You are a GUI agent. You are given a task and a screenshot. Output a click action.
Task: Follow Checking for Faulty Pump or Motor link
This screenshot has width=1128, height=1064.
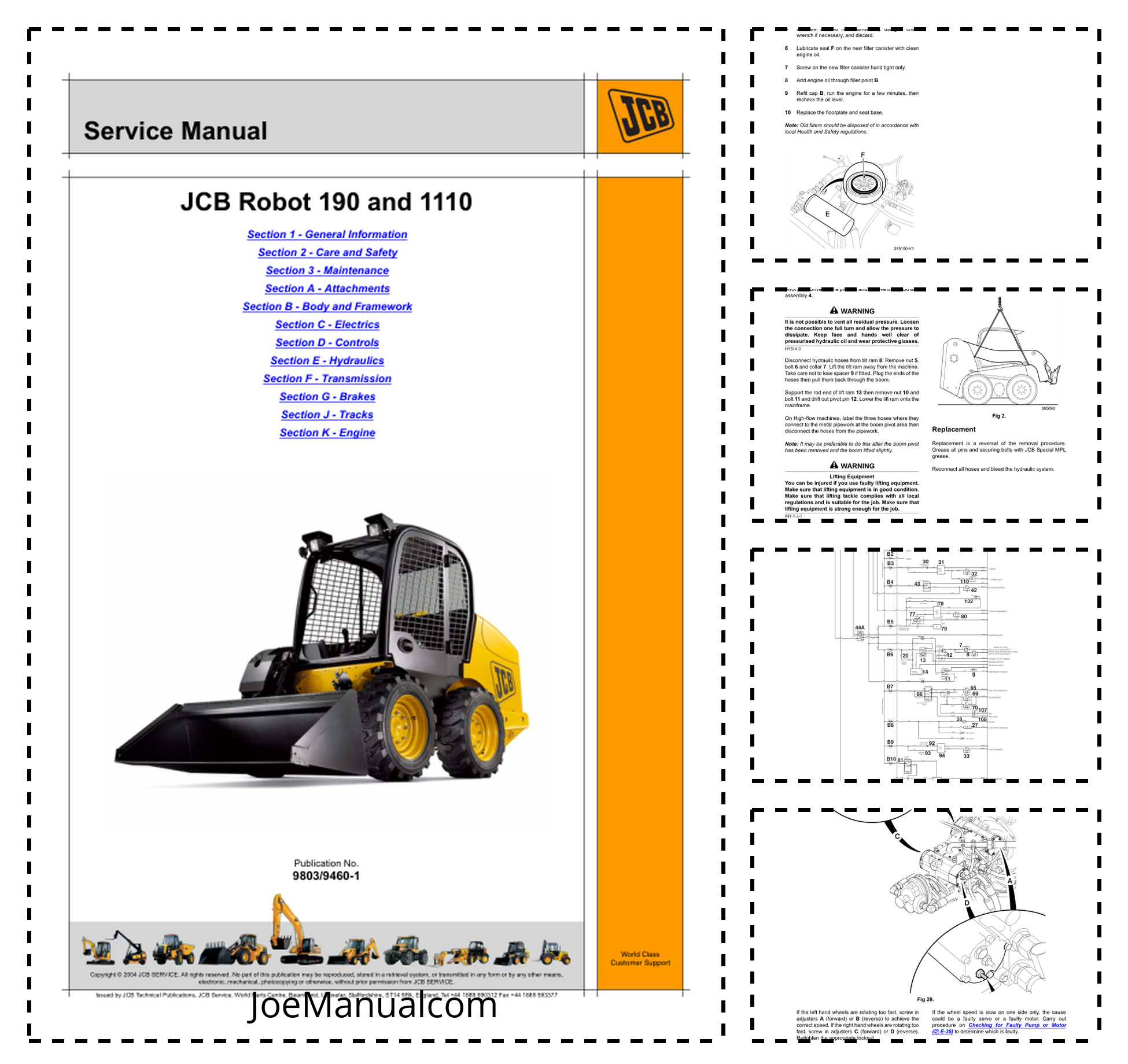point(1016,1025)
